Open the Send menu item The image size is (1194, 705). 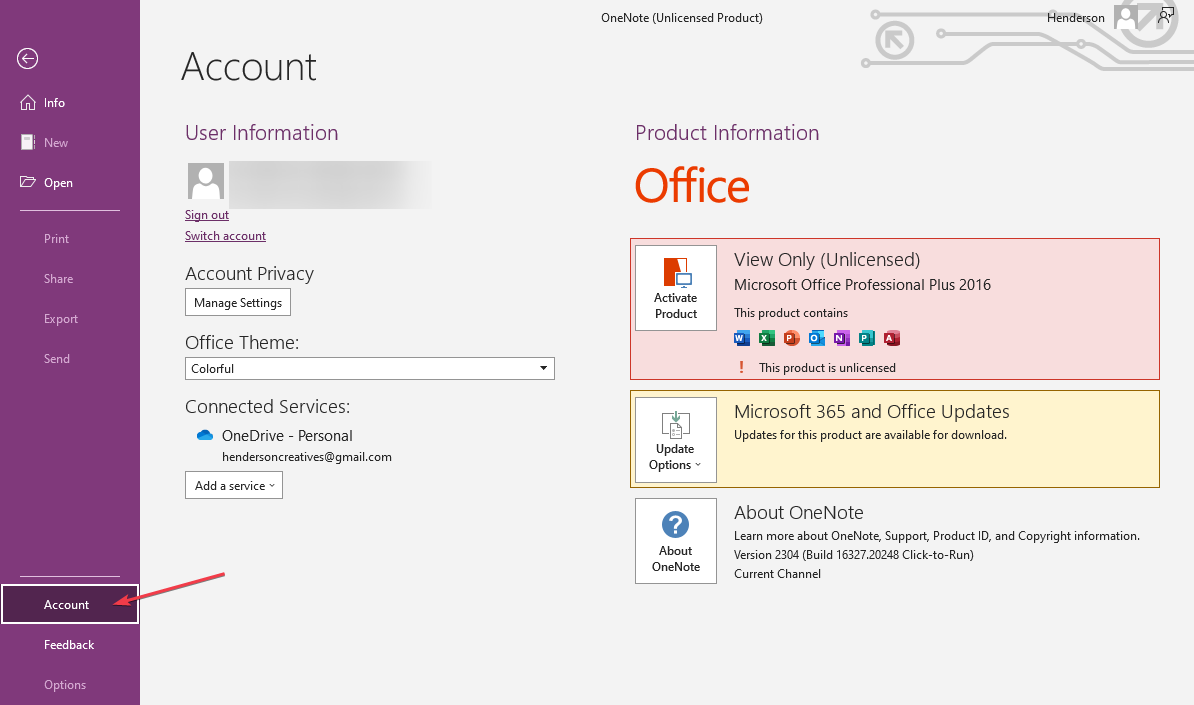56,359
